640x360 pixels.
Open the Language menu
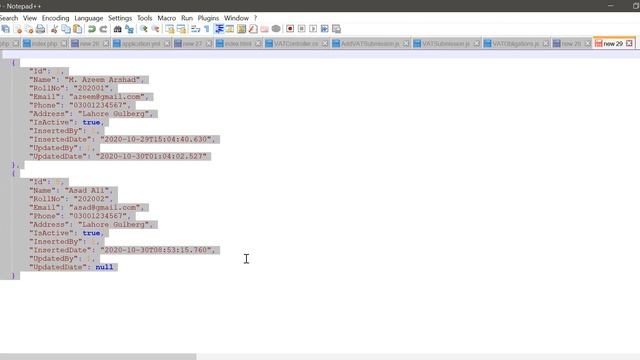(x=89, y=18)
